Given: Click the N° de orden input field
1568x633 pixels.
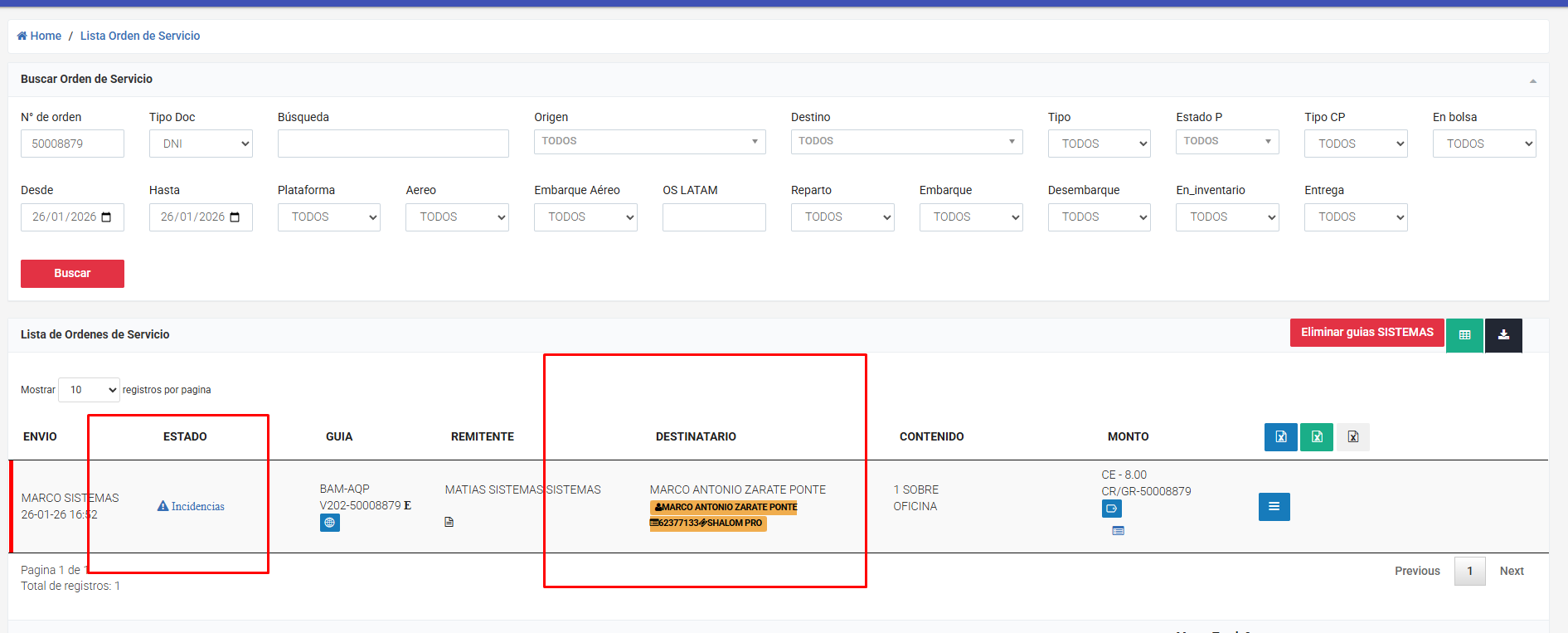Looking at the screenshot, I should [x=72, y=144].
